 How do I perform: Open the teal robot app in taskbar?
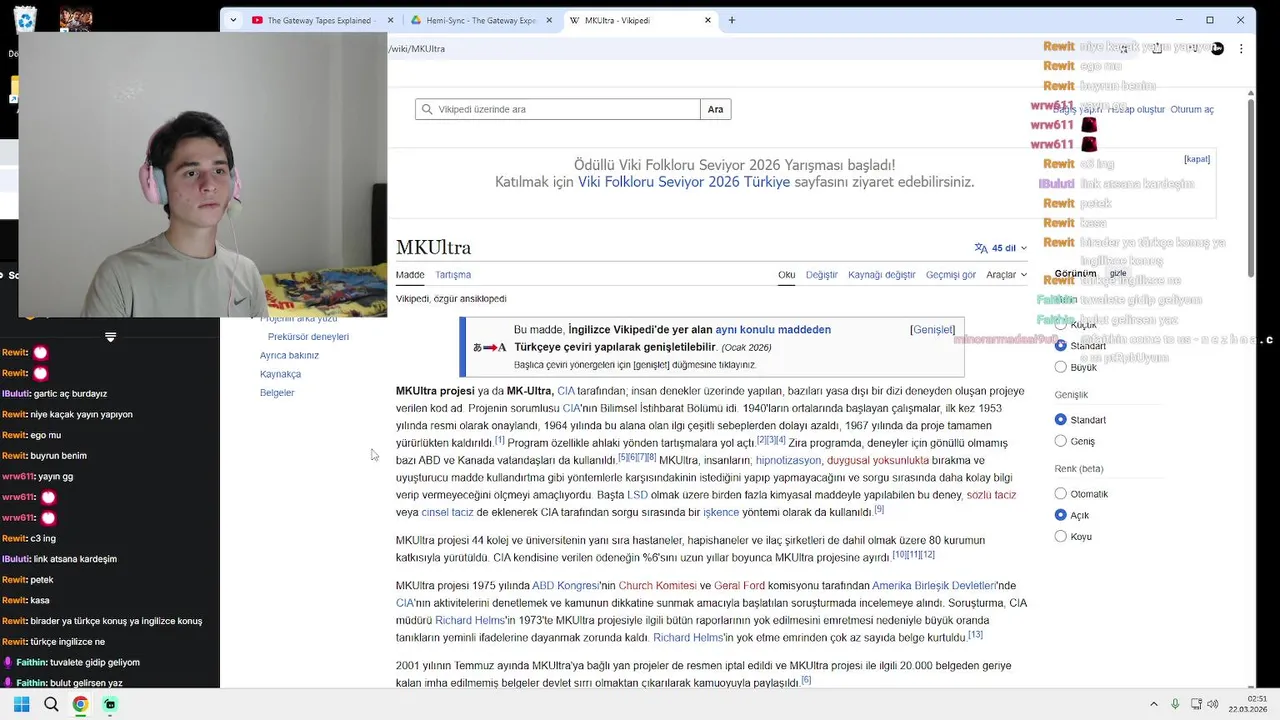(110, 704)
